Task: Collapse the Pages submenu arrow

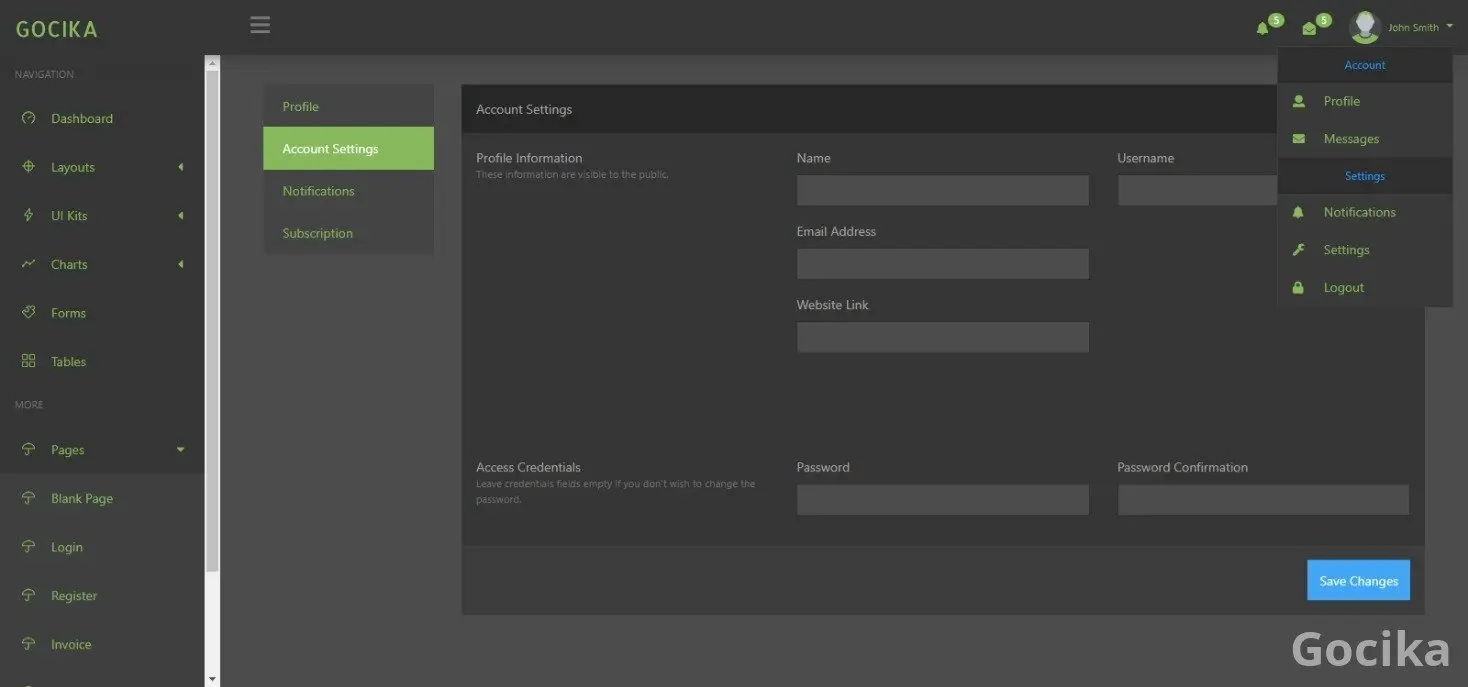Action: click(x=181, y=450)
